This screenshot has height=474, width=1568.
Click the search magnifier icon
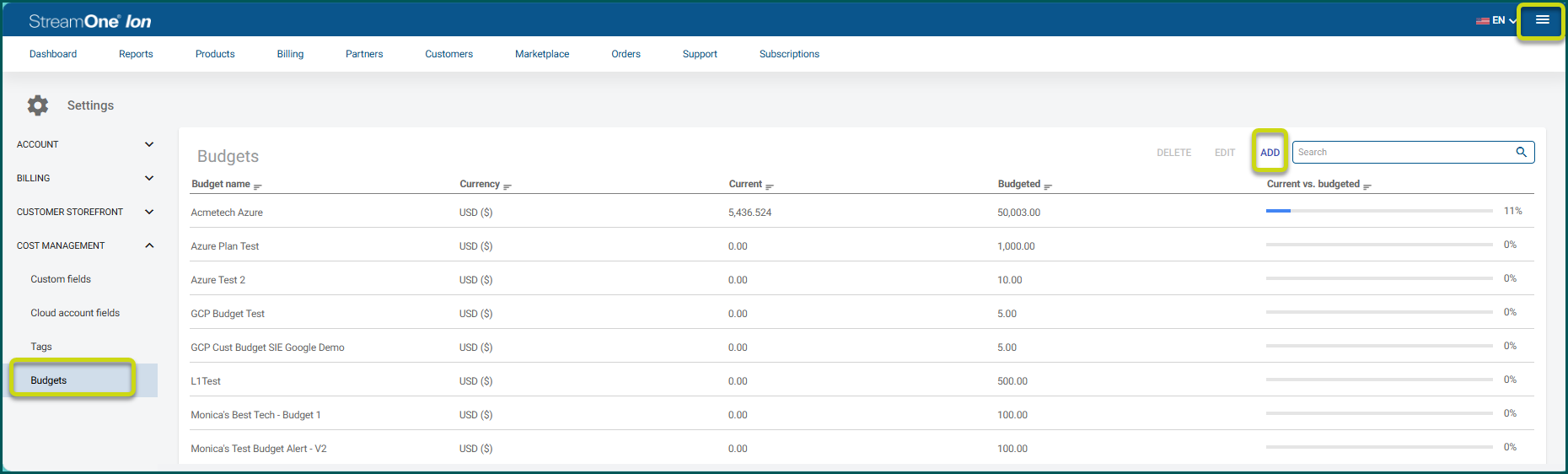coord(1522,152)
